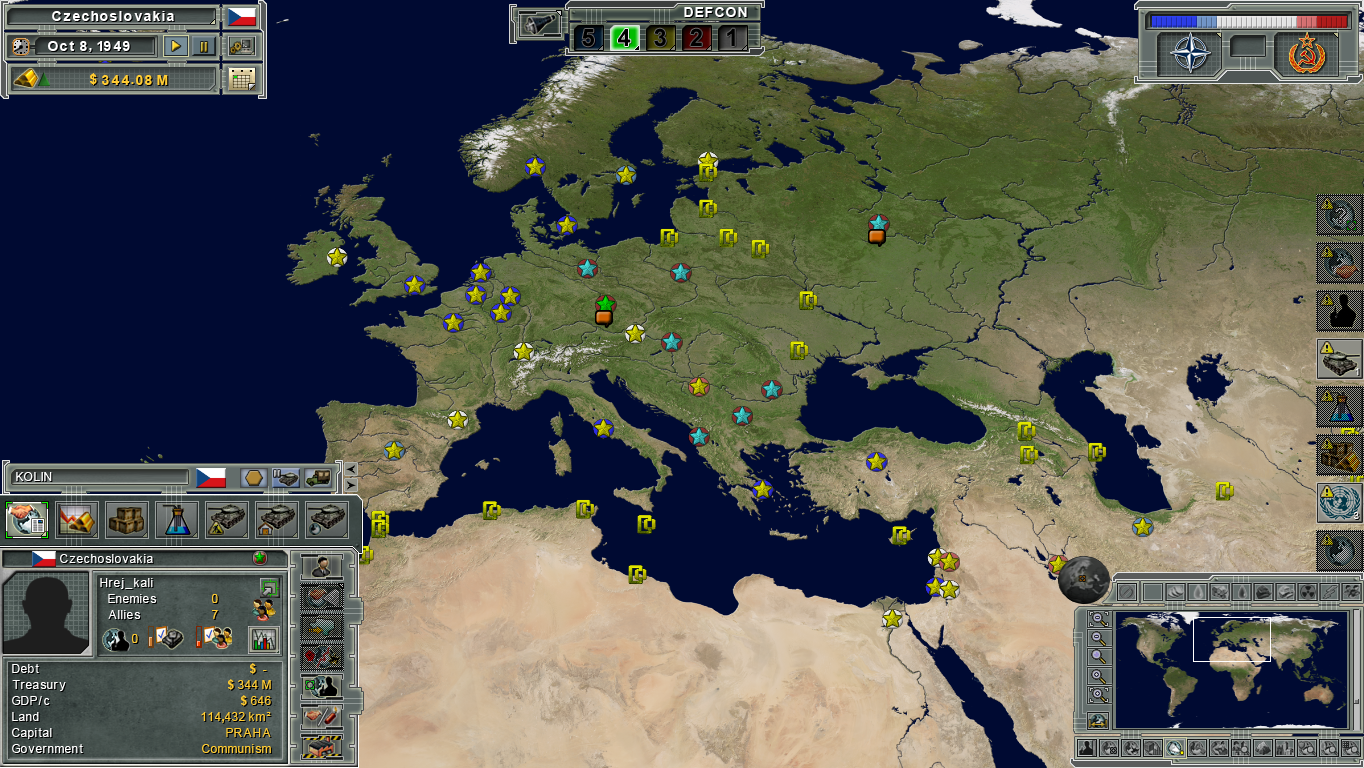Click the military approval tank checkbox icon

[166, 637]
